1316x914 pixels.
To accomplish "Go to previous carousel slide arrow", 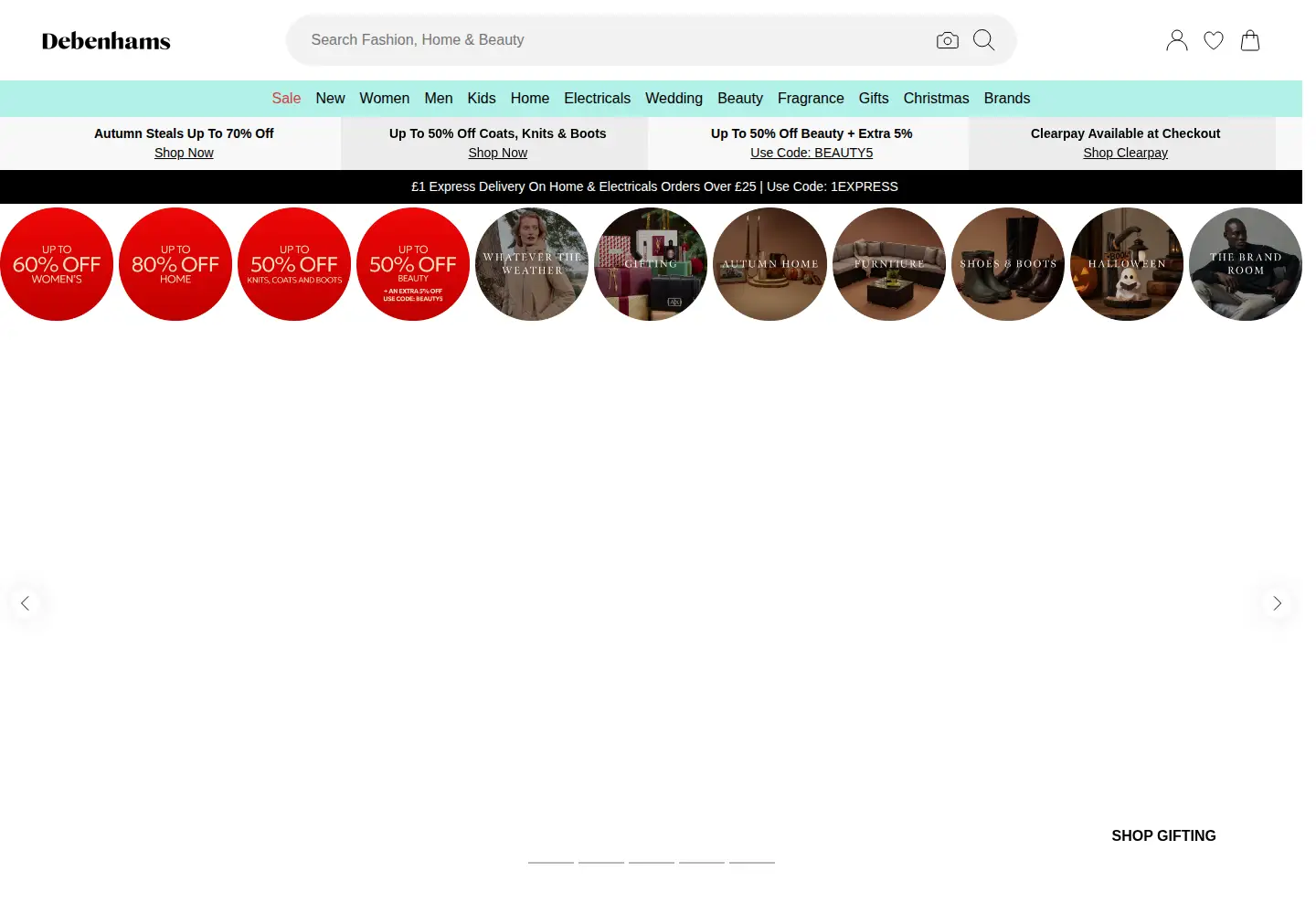I will tap(26, 603).
